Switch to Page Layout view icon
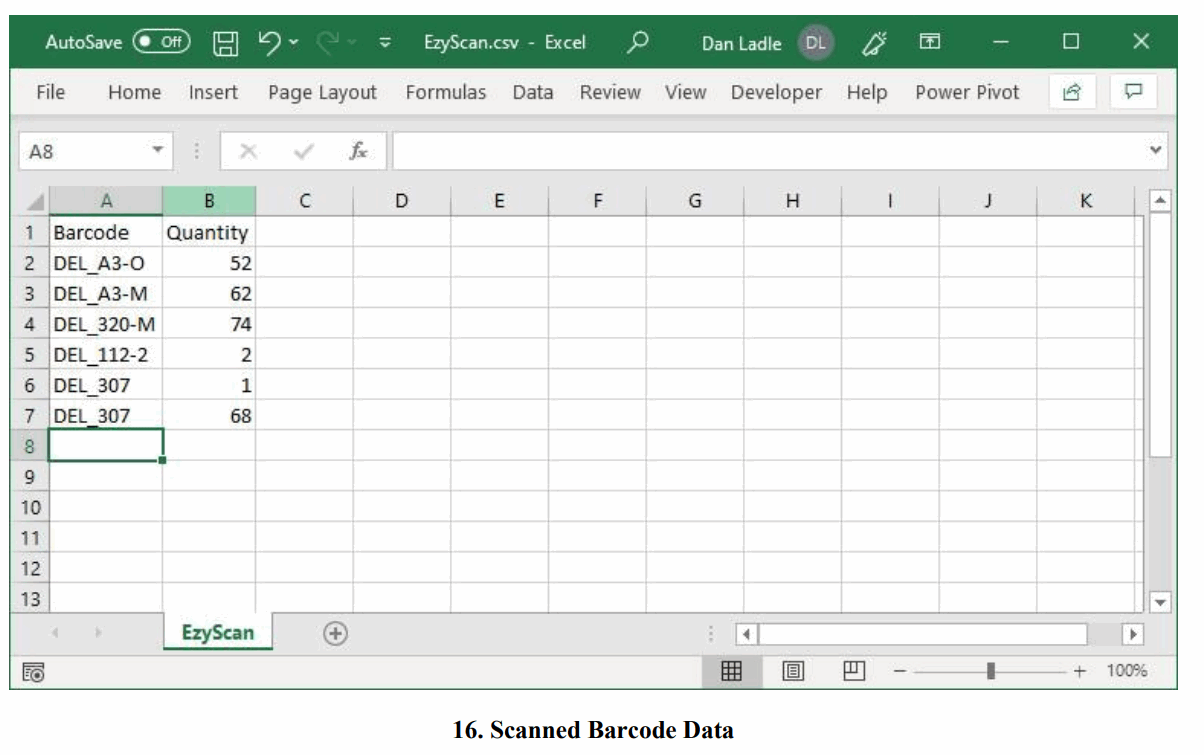1204x755 pixels. [x=793, y=671]
